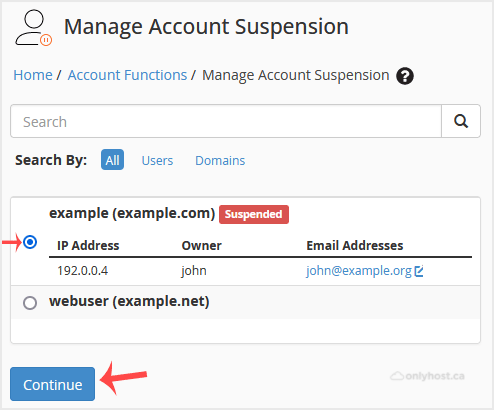Click the account suspension user icon
The height and width of the screenshot is (410, 494).
point(33,27)
